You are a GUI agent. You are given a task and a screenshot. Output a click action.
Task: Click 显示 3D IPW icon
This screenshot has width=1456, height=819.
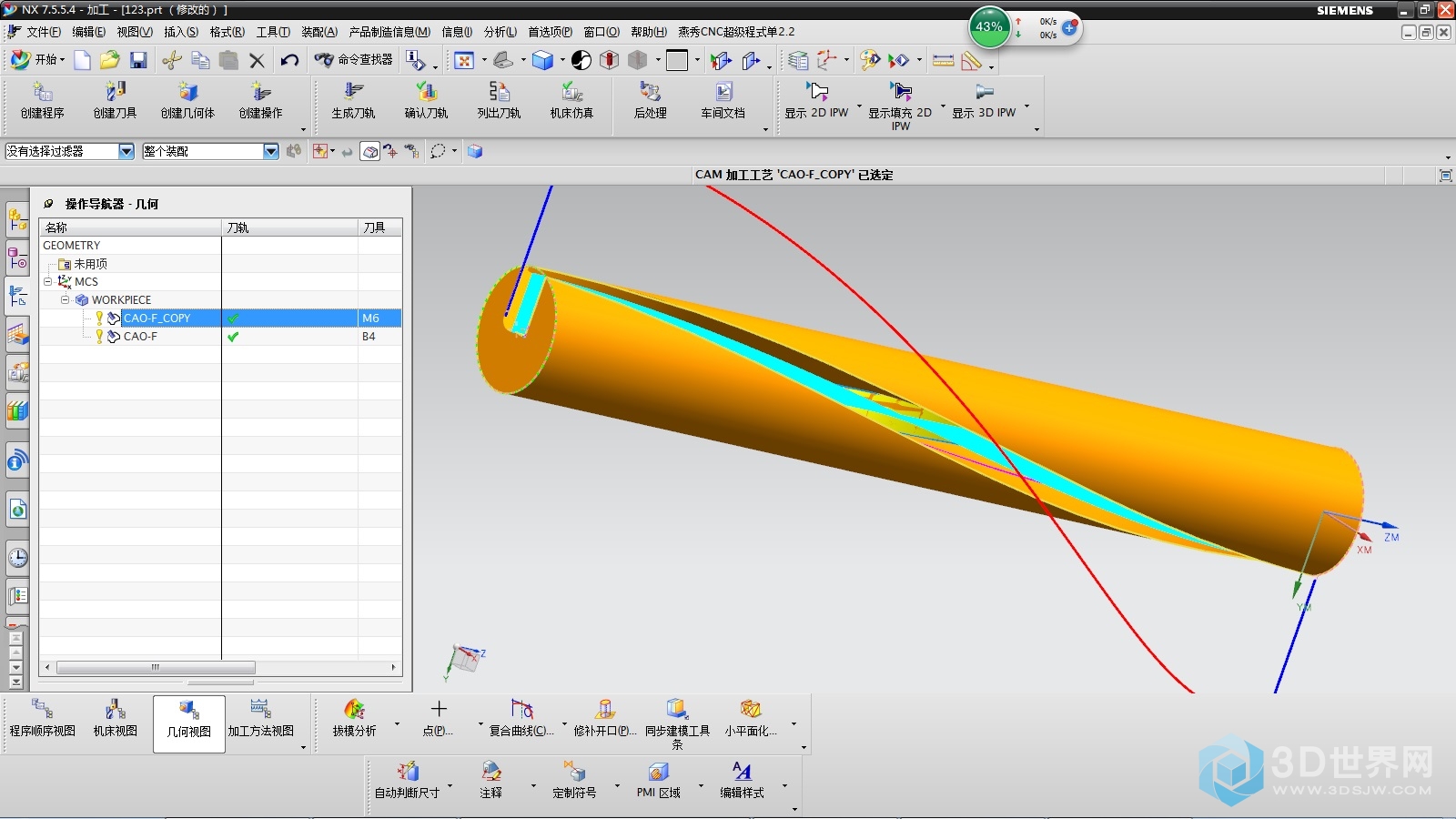984,92
